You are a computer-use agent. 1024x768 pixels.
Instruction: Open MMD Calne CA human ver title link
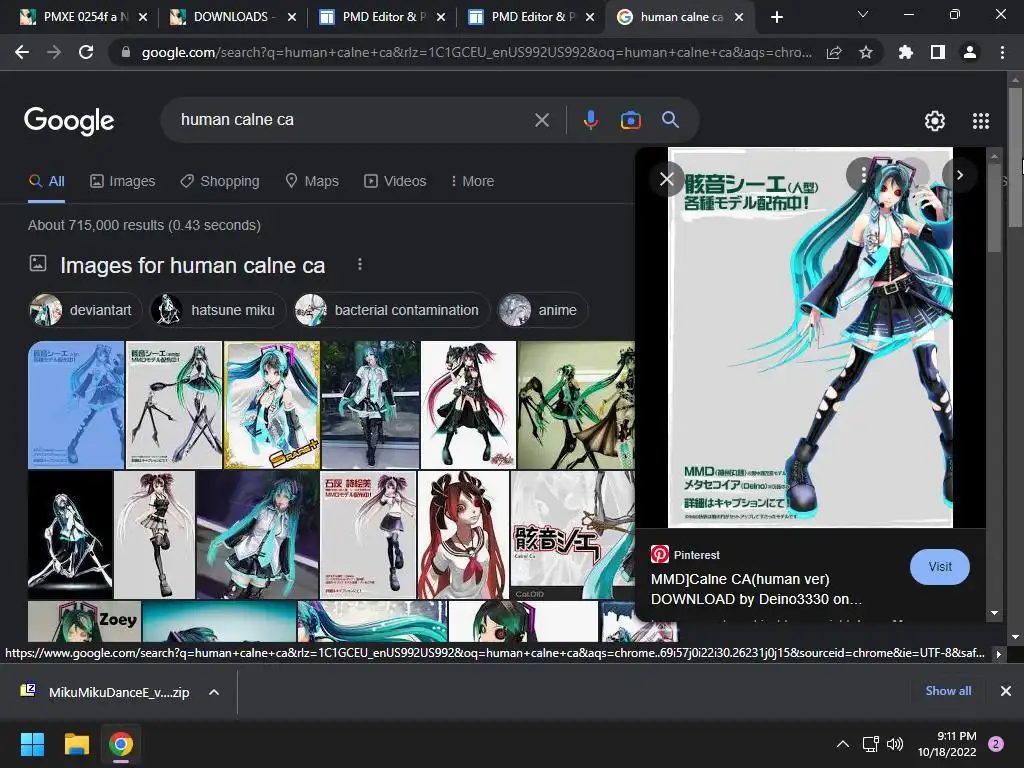pyautogui.click(x=756, y=589)
